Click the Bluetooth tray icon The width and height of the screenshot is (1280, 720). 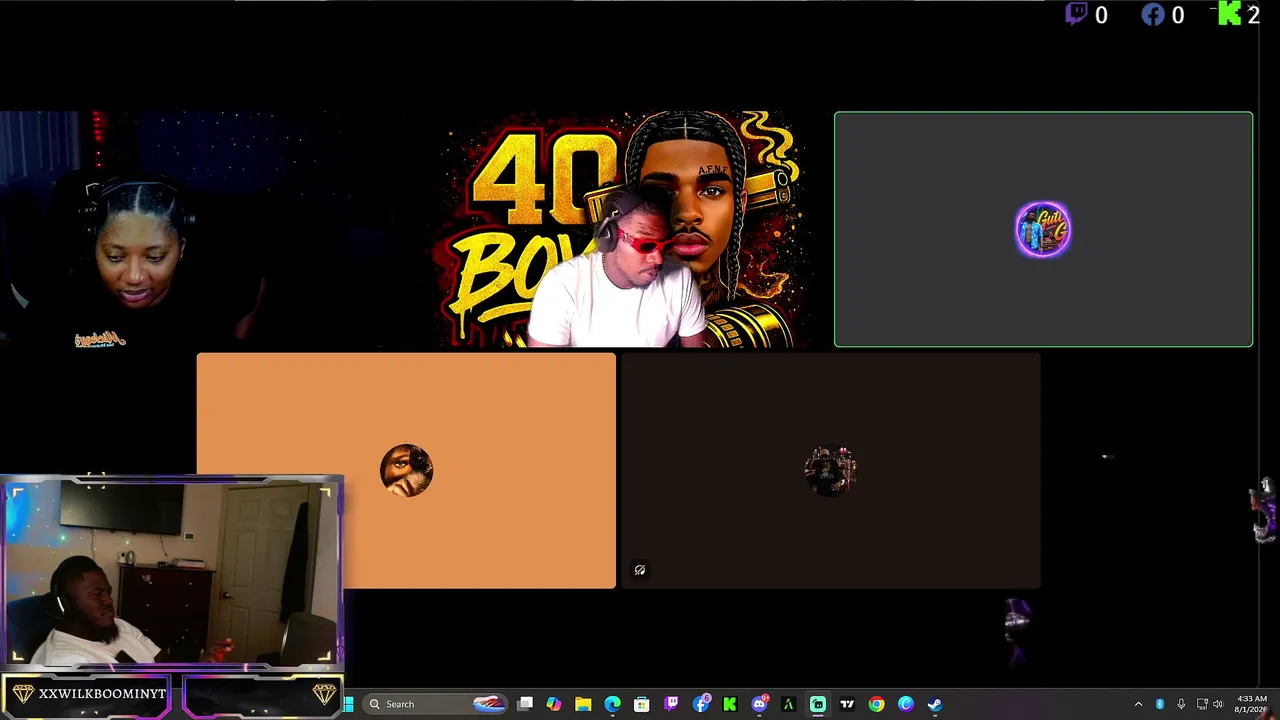tap(1160, 704)
